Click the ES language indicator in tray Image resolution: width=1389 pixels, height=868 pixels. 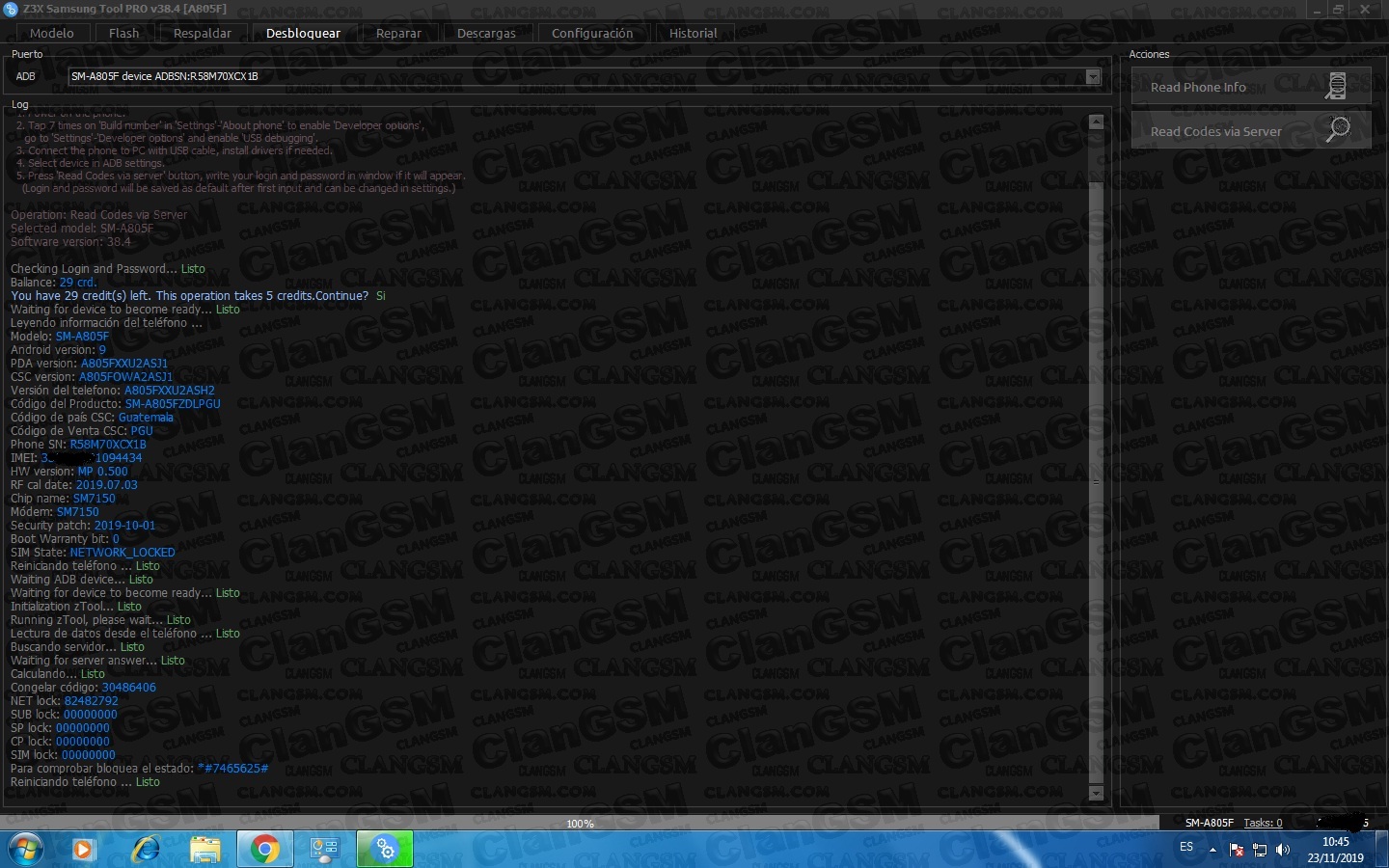(x=1186, y=847)
